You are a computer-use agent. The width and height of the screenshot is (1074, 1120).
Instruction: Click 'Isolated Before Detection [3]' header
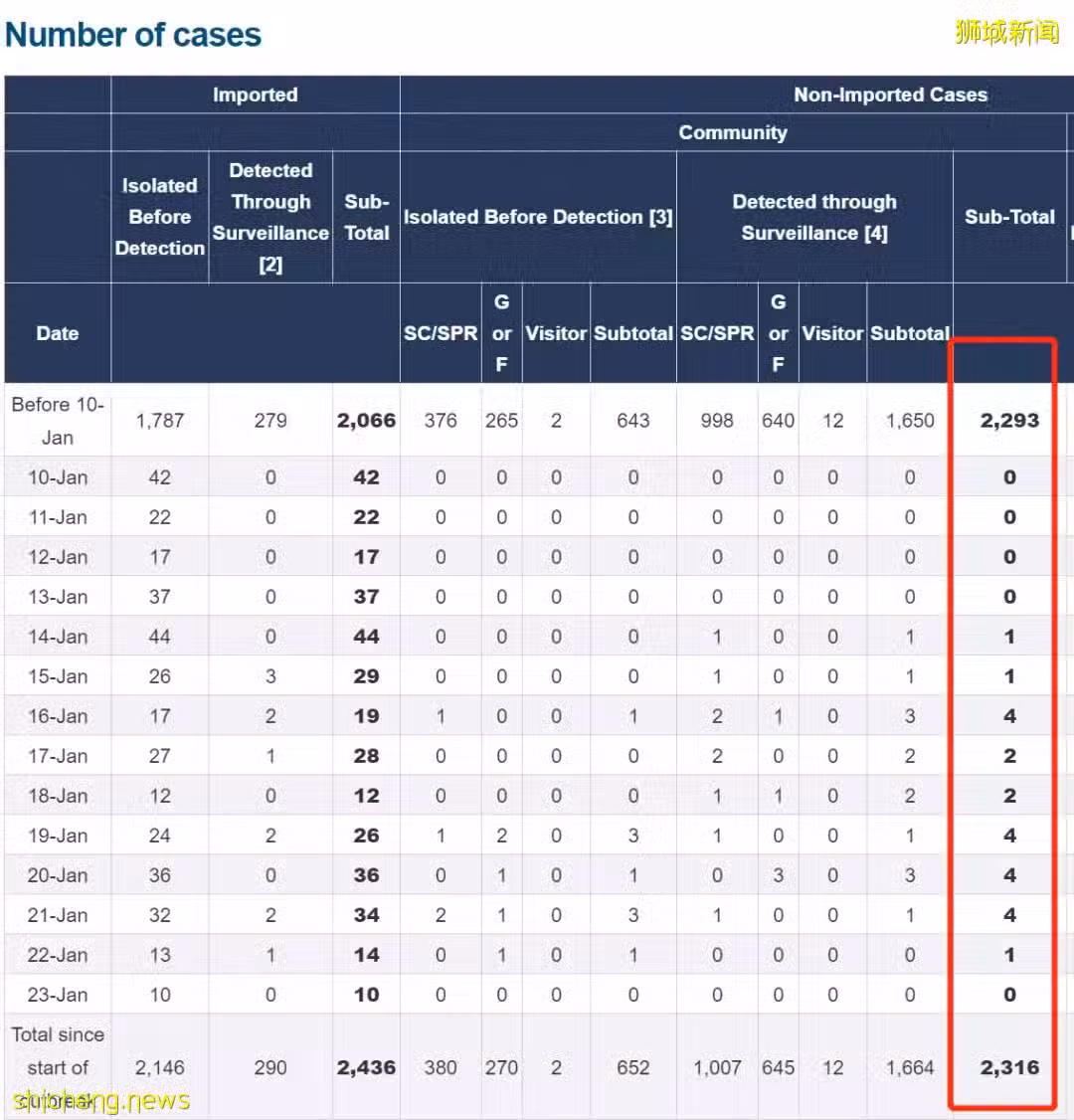click(538, 217)
